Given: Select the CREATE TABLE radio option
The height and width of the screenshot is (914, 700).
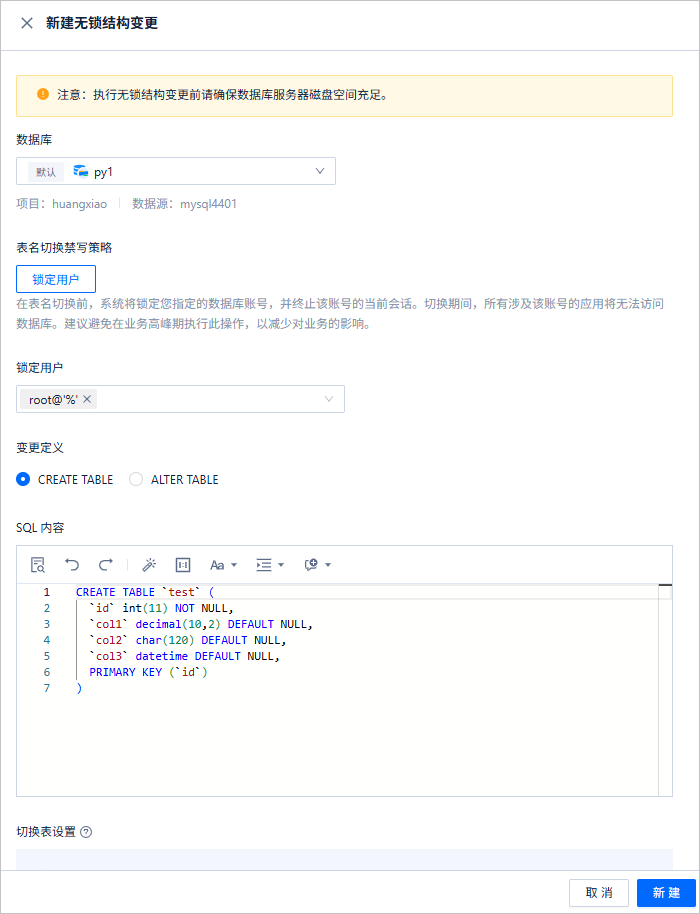Looking at the screenshot, I should (23, 480).
